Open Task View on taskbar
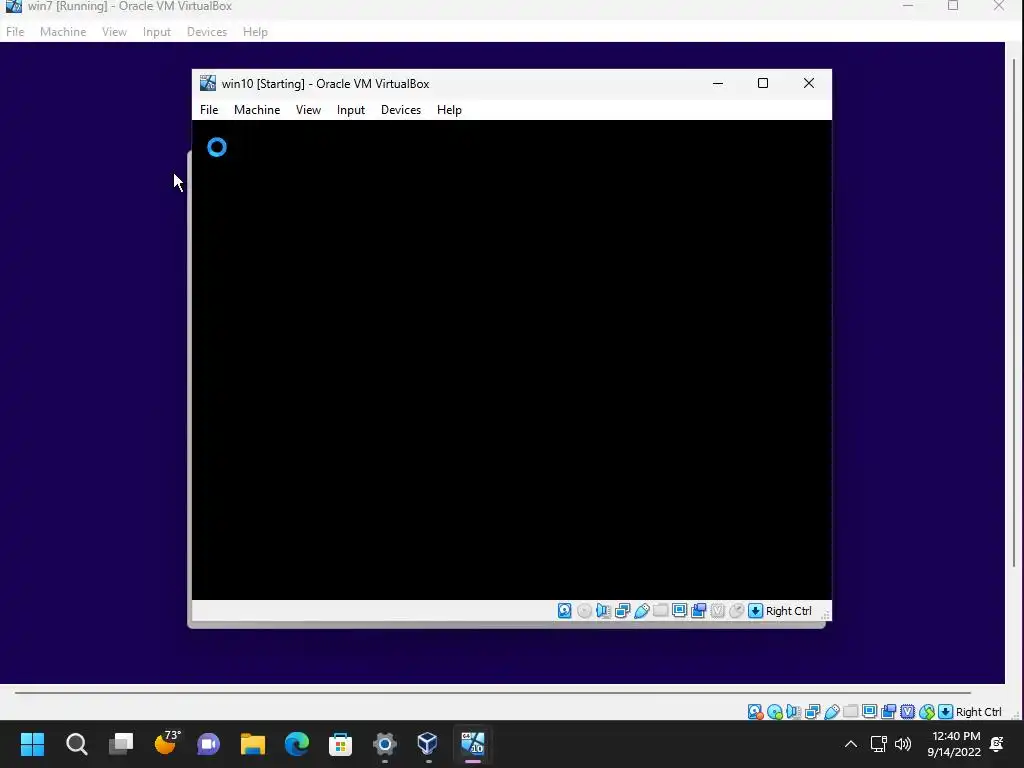The width and height of the screenshot is (1024, 768). 121,744
